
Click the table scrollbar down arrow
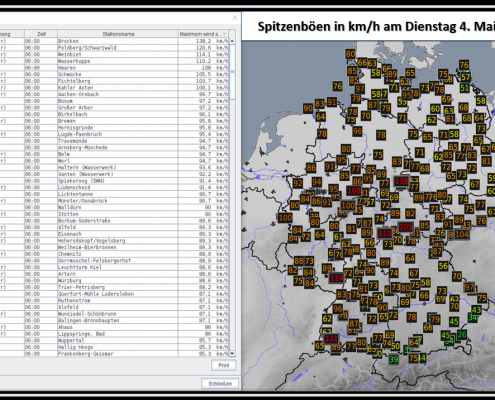tap(232, 354)
